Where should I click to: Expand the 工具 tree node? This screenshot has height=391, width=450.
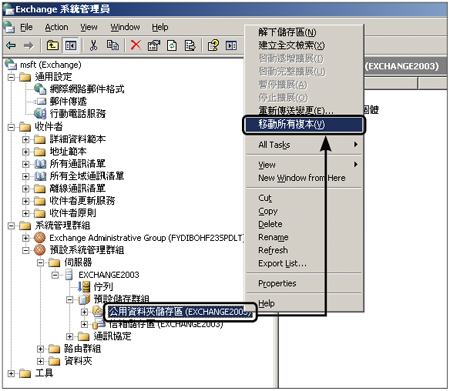(x=11, y=373)
